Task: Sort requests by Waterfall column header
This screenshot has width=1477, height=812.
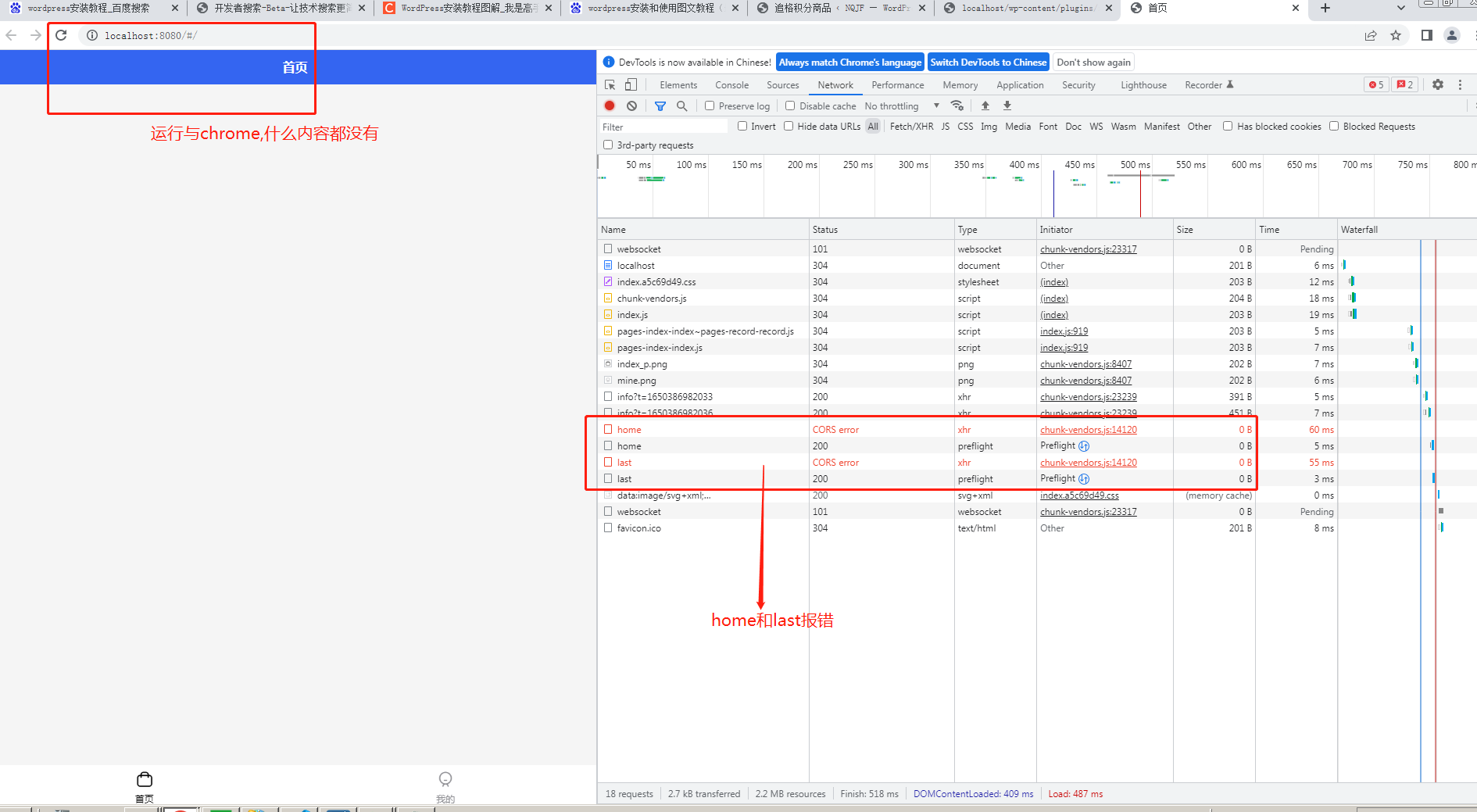Action: 1407,229
